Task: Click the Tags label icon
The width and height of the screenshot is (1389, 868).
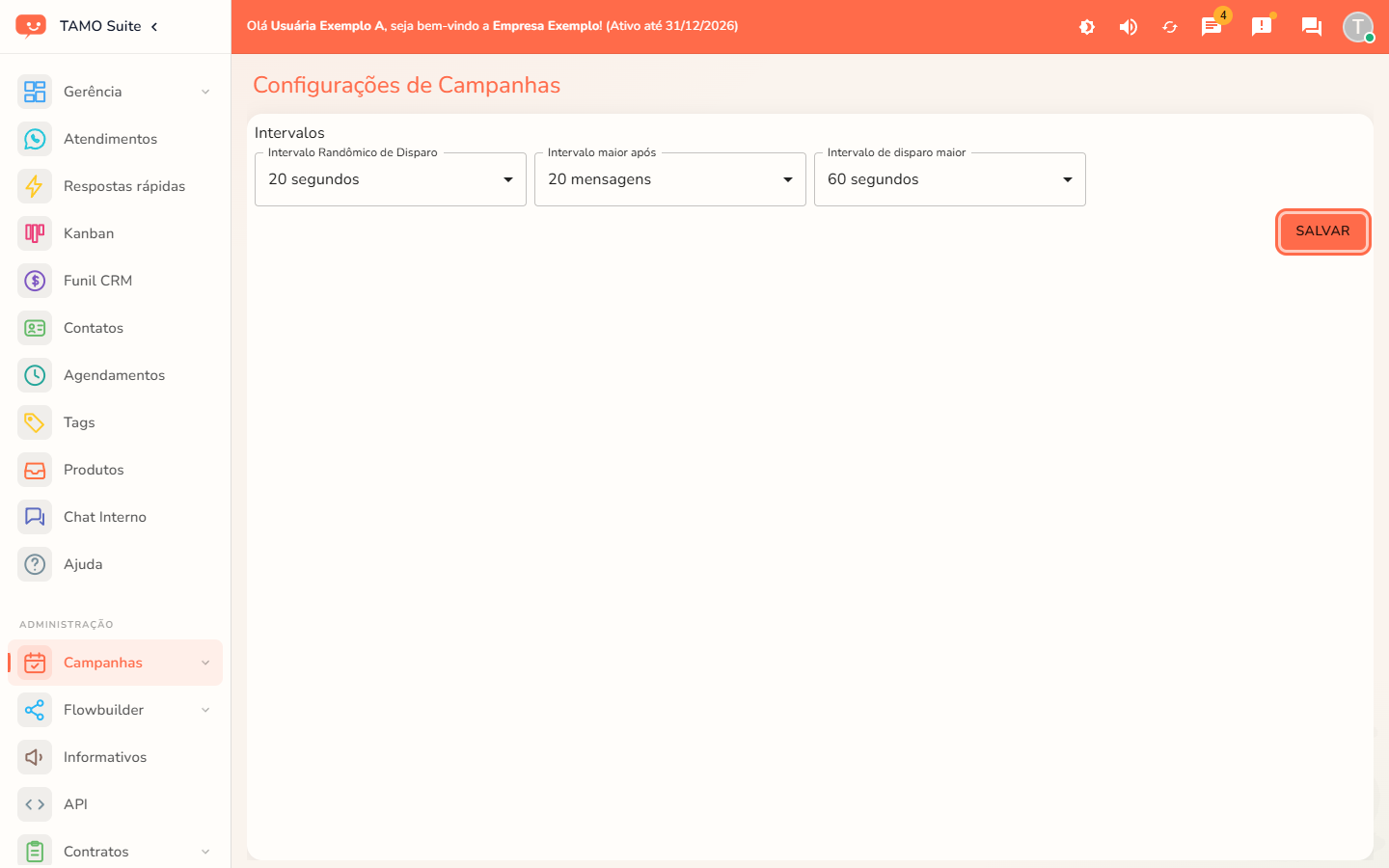Action: pyautogui.click(x=35, y=422)
